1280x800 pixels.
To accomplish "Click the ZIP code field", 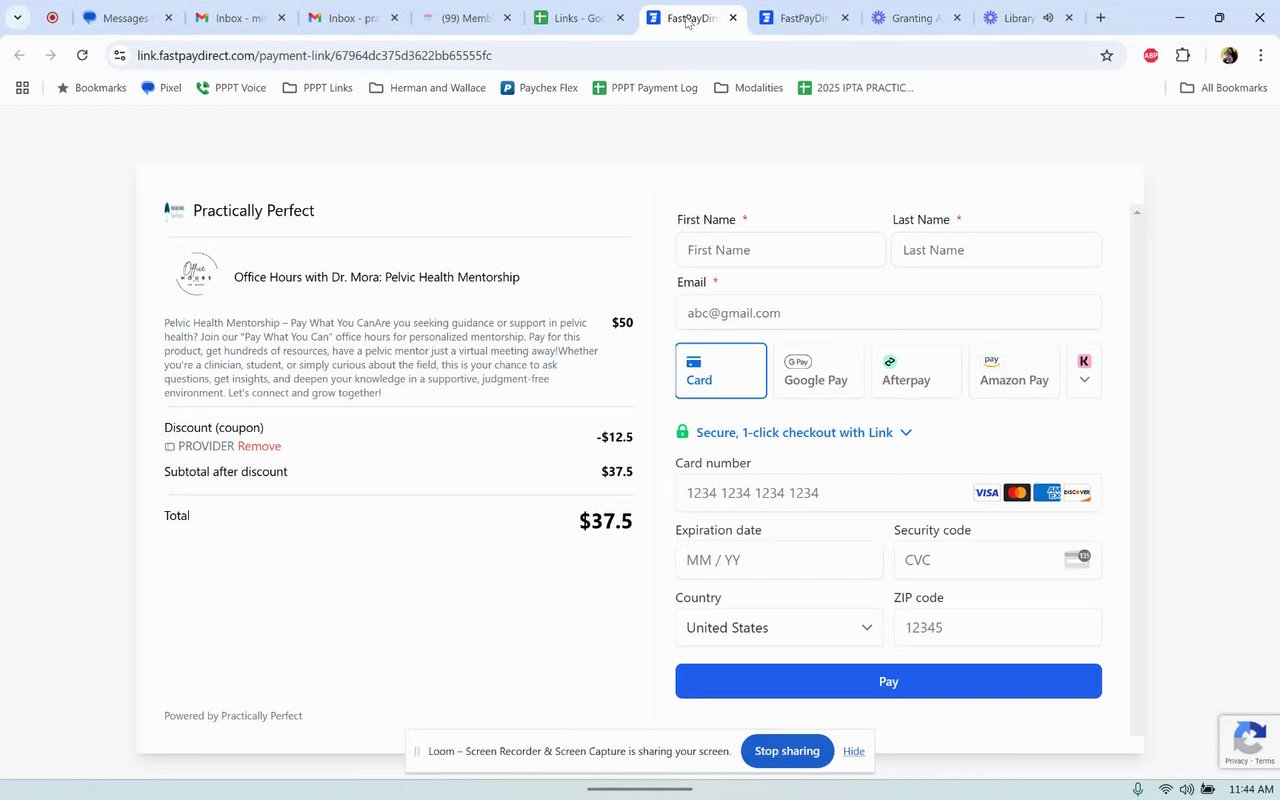I will click(x=997, y=628).
